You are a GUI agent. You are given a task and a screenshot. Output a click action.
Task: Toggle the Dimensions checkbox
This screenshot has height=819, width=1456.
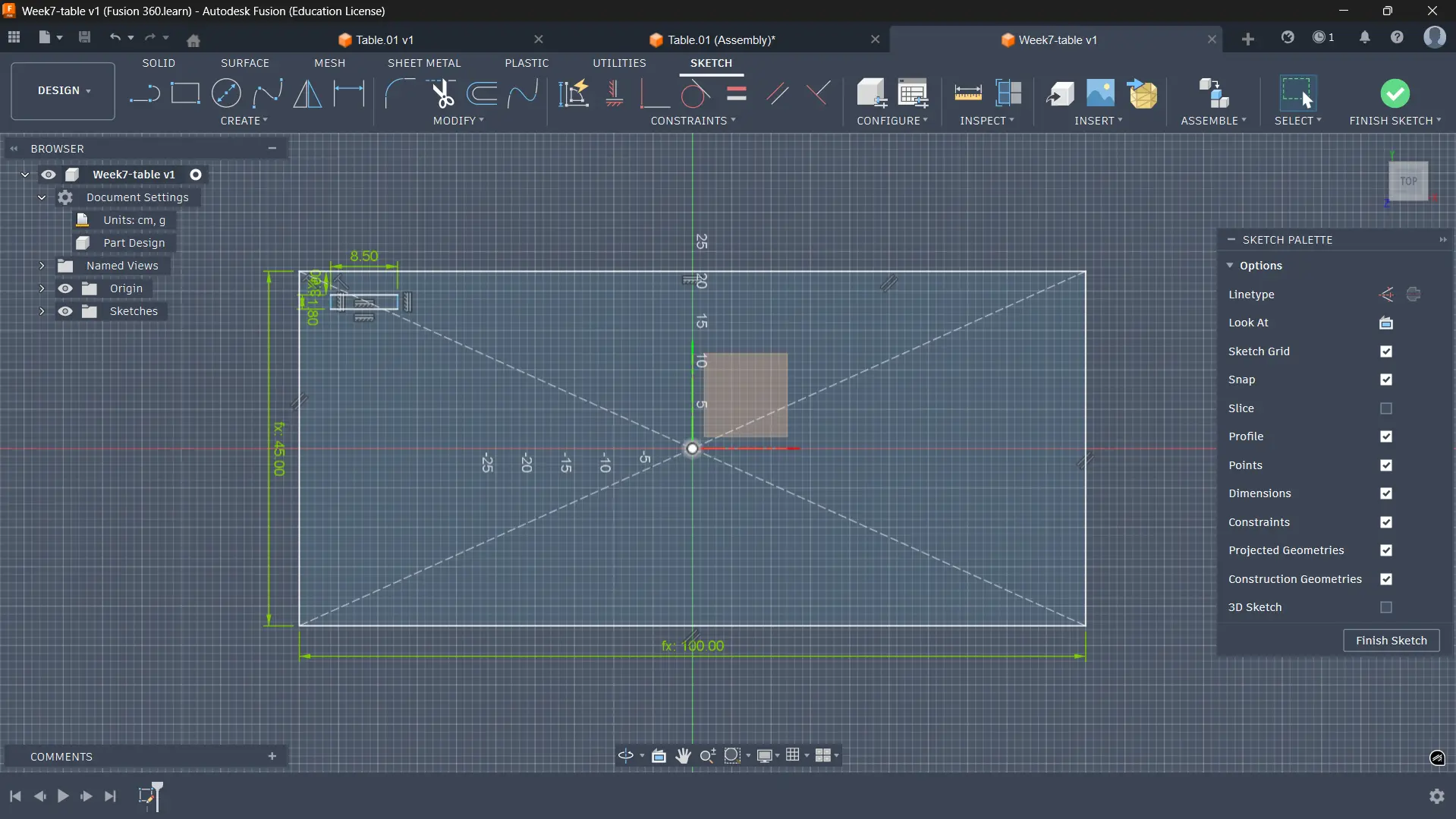tap(1386, 493)
